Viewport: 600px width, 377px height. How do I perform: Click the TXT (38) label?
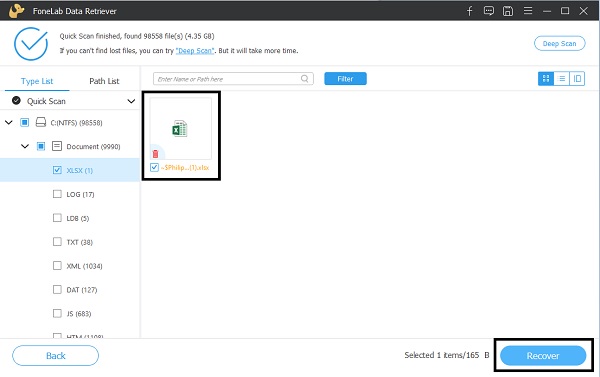click(80, 242)
